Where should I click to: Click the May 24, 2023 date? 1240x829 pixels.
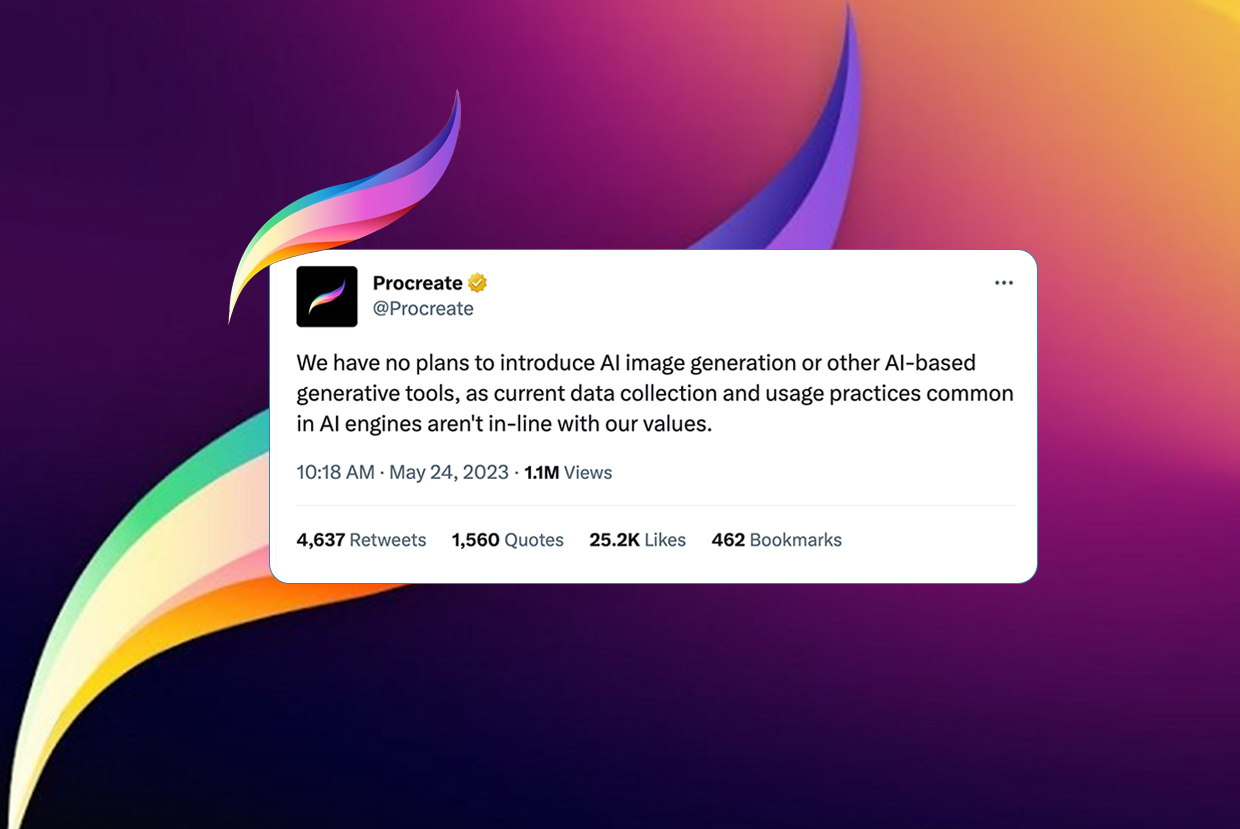[x=449, y=472]
